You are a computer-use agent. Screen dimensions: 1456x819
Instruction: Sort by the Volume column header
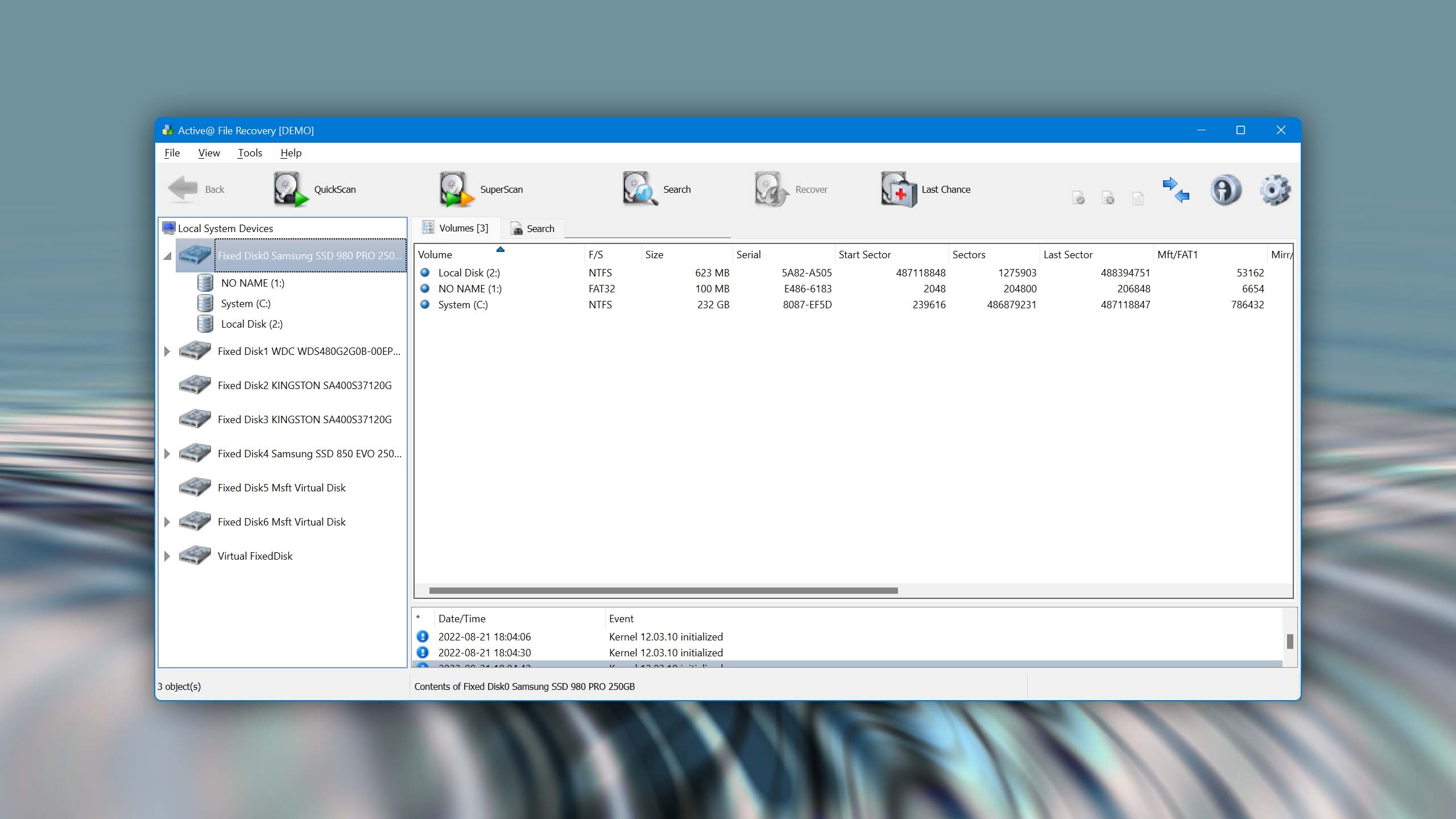tap(499, 255)
